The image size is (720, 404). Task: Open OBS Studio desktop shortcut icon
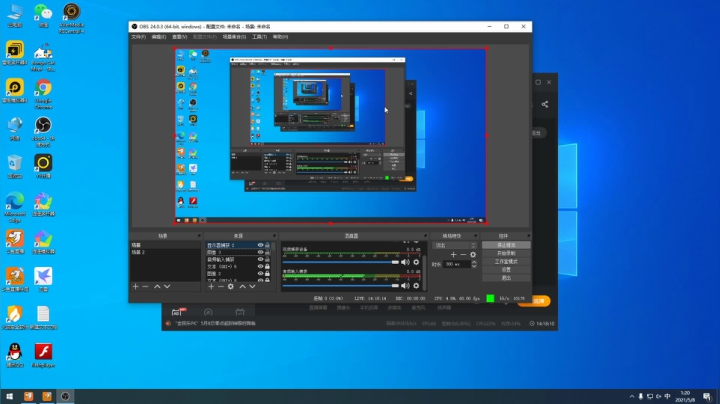pos(43,125)
